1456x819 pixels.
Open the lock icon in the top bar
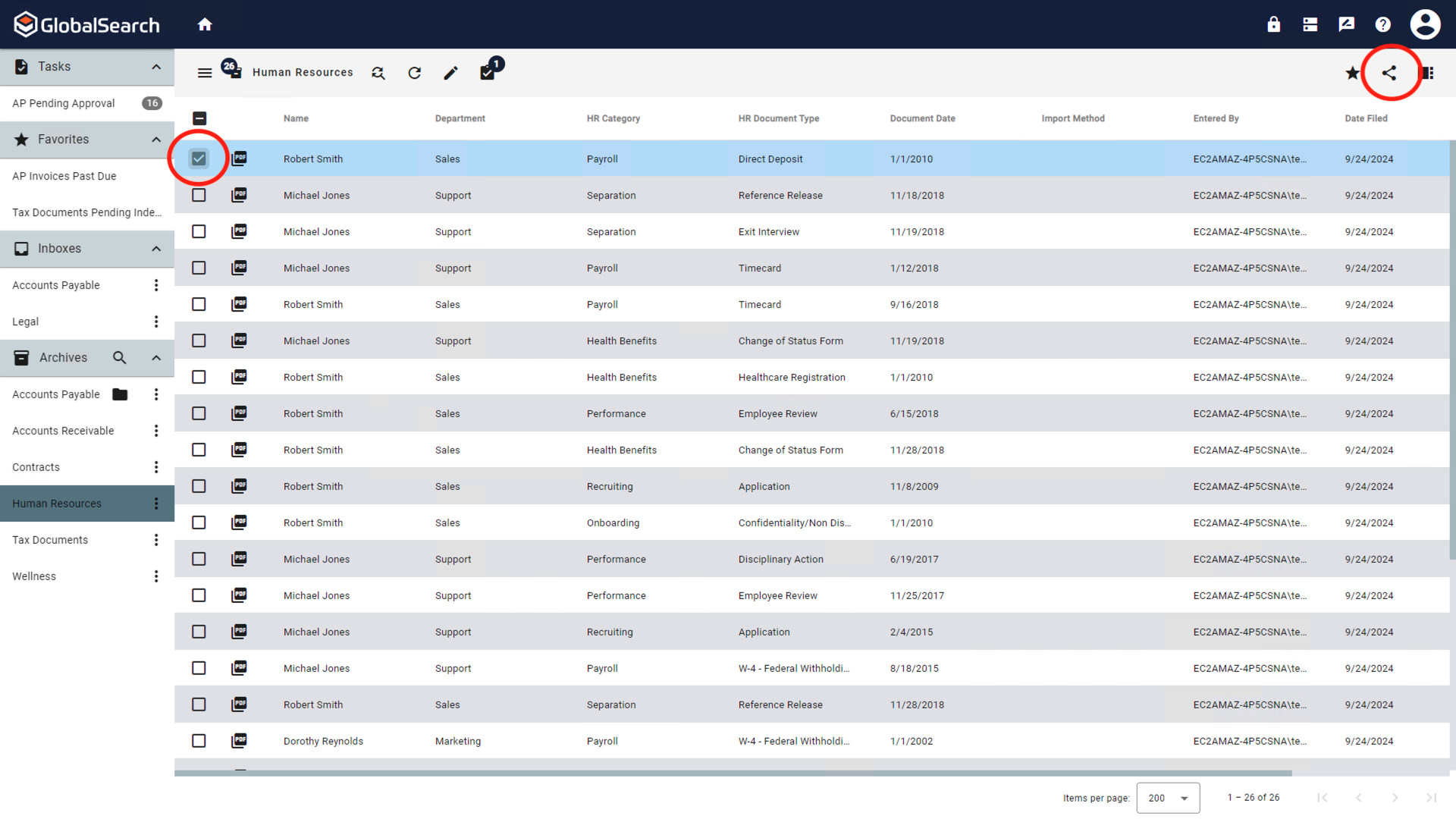(x=1273, y=24)
